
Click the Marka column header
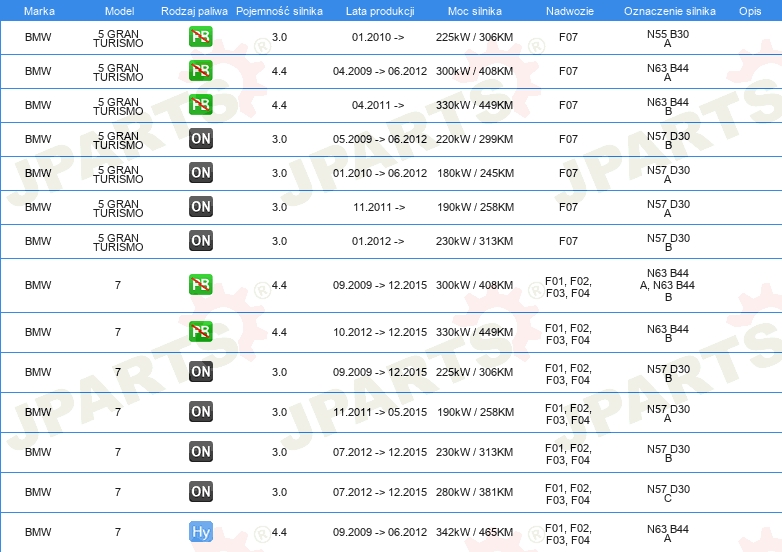pyautogui.click(x=39, y=11)
